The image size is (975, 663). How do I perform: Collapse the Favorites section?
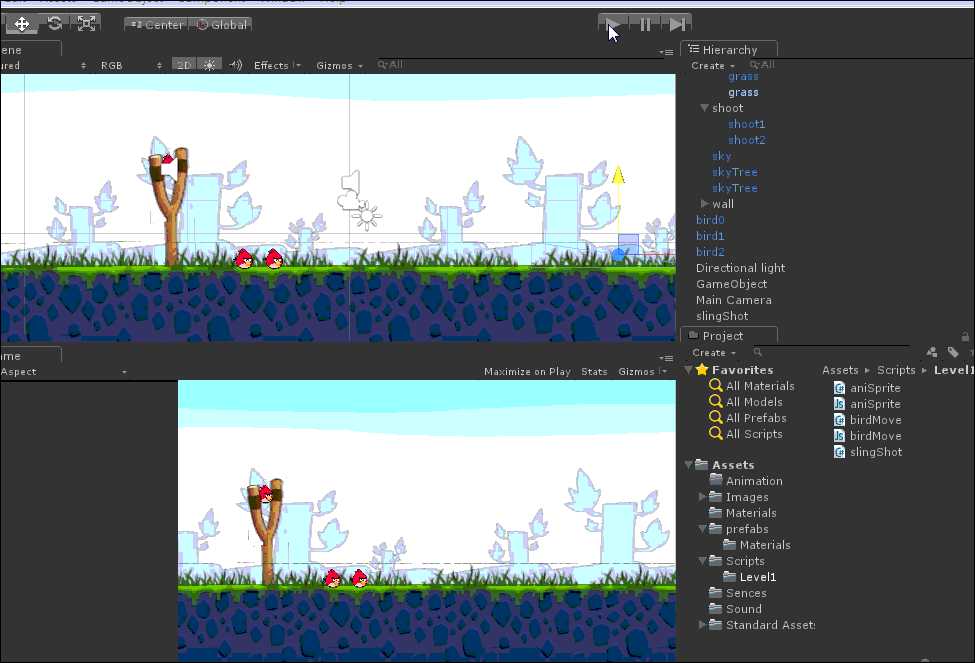[688, 370]
